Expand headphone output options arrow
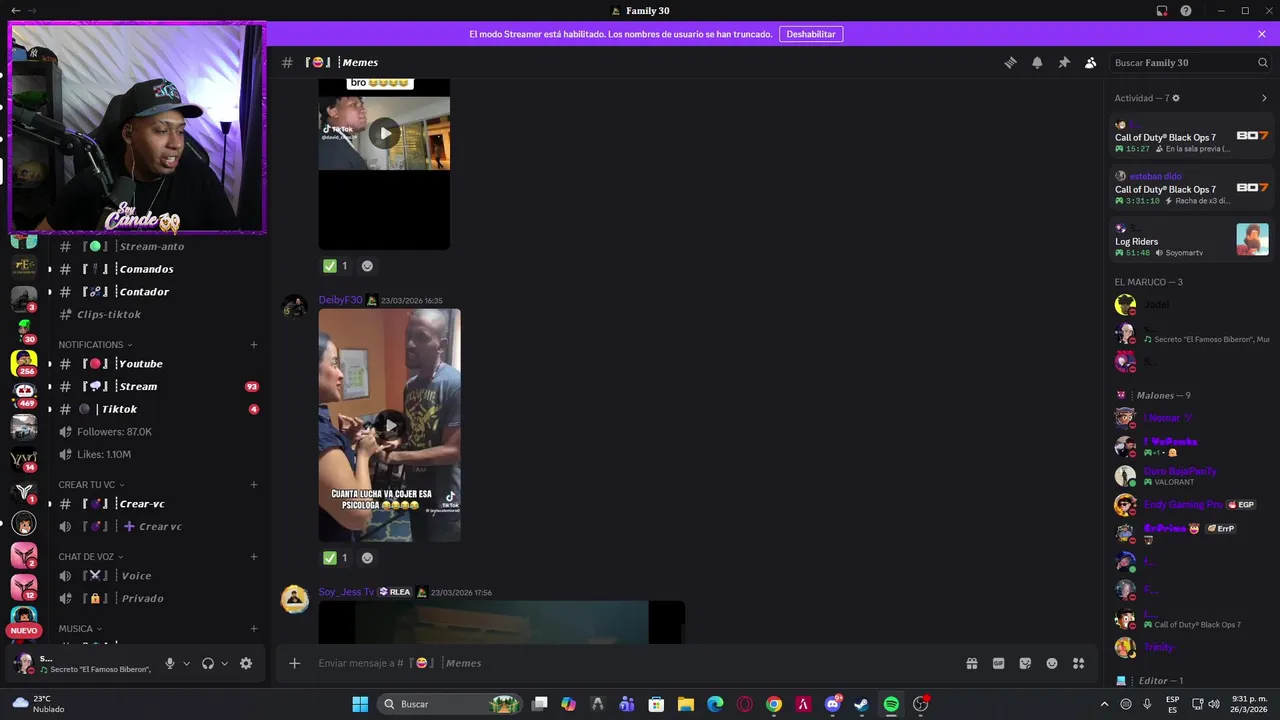 tap(224, 663)
